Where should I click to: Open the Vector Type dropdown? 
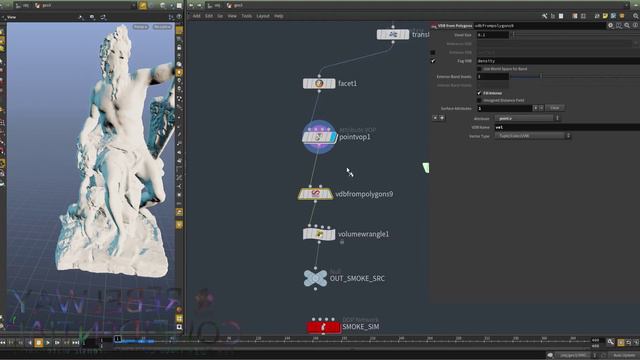pos(533,136)
